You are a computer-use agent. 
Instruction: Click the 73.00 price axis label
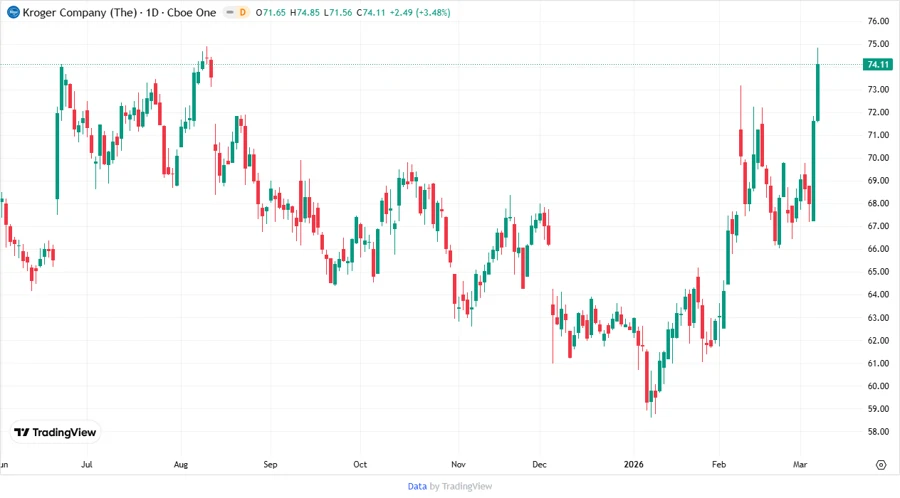pyautogui.click(x=878, y=90)
